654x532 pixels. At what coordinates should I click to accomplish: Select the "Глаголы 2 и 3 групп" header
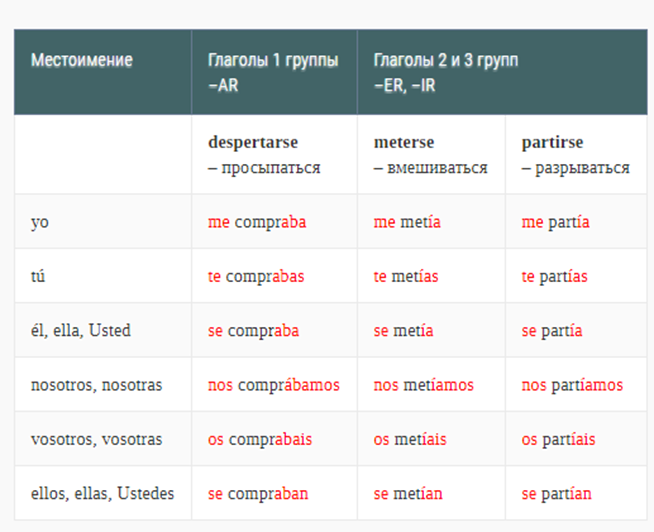click(502, 72)
